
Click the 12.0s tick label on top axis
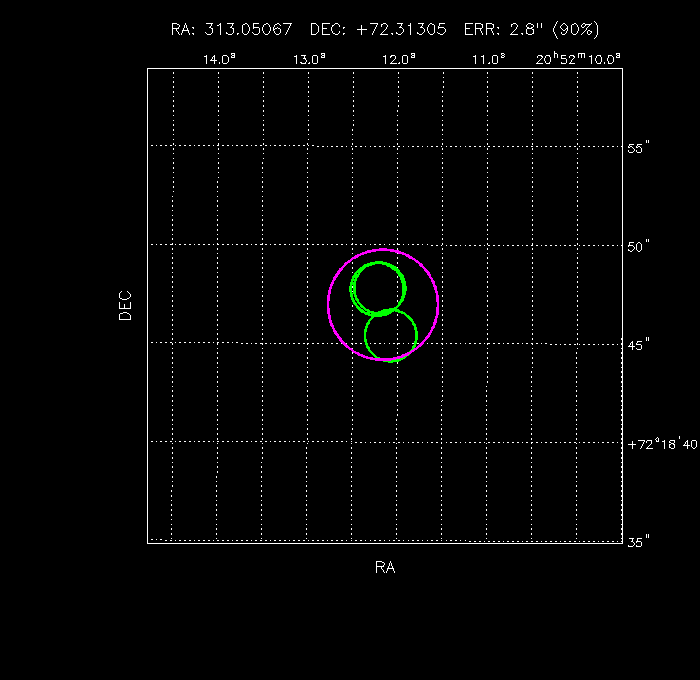point(399,59)
